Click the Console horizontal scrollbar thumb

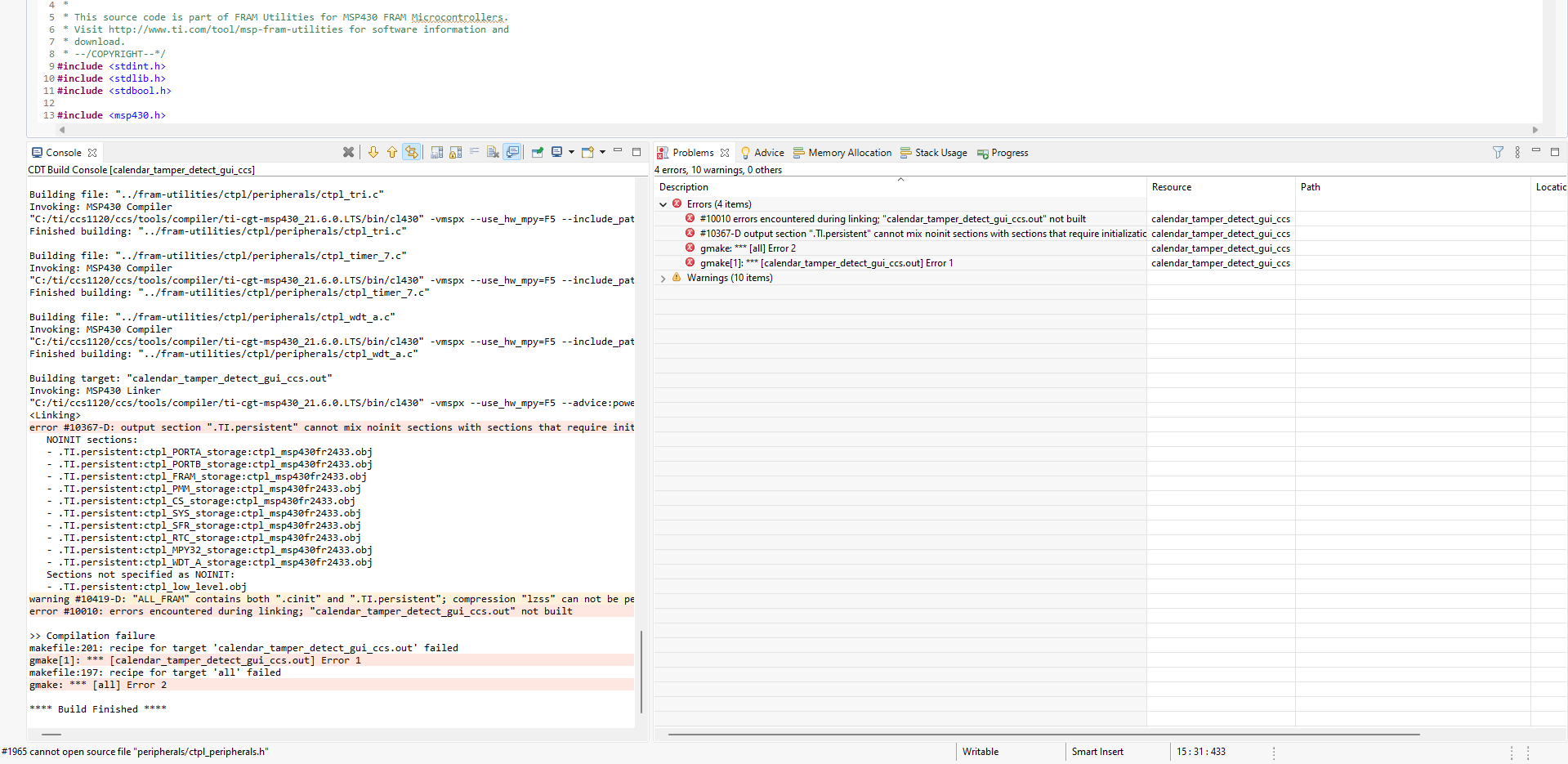click(x=51, y=735)
